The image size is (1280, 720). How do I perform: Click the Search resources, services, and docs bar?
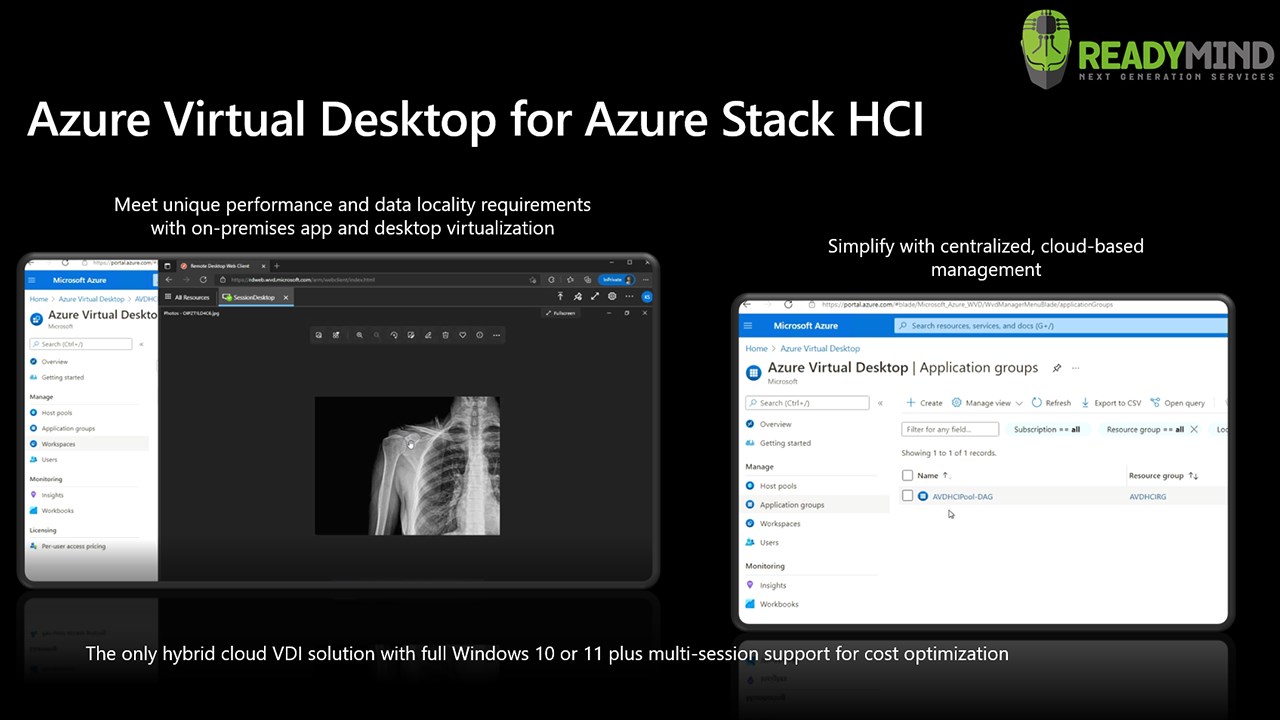click(x=1060, y=326)
